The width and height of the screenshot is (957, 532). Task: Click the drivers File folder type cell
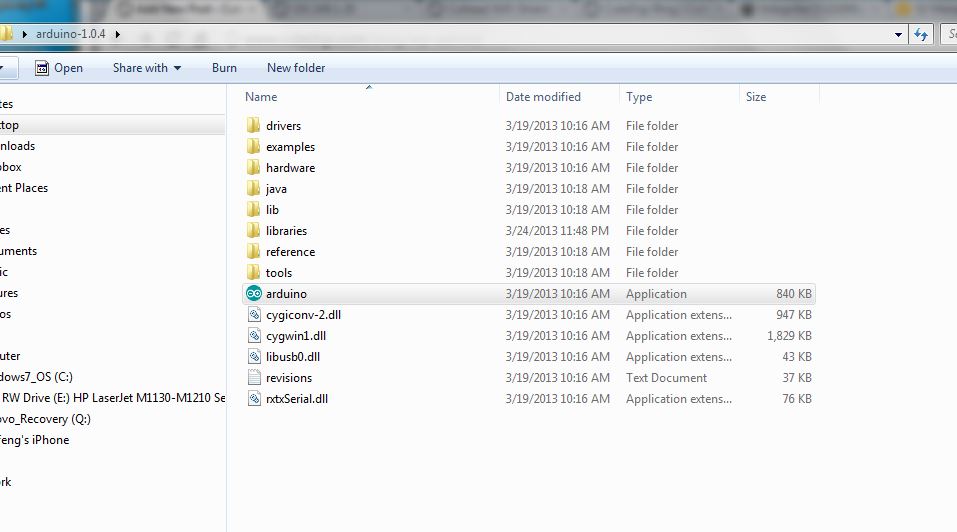652,126
